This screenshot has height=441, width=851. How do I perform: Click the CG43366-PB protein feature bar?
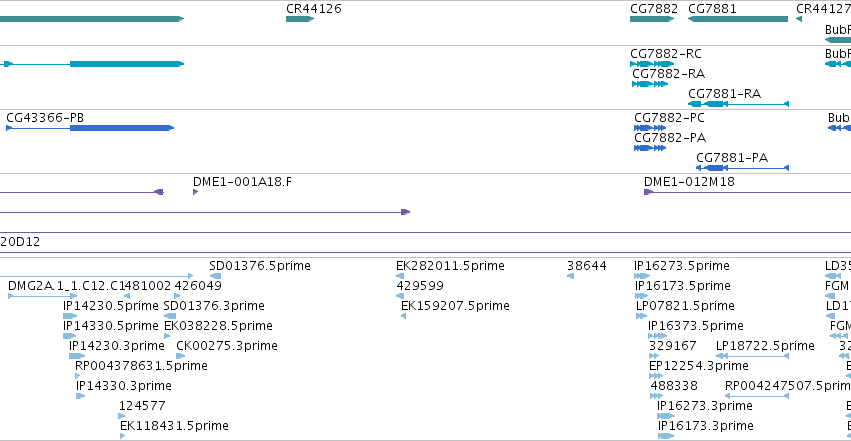[90, 128]
